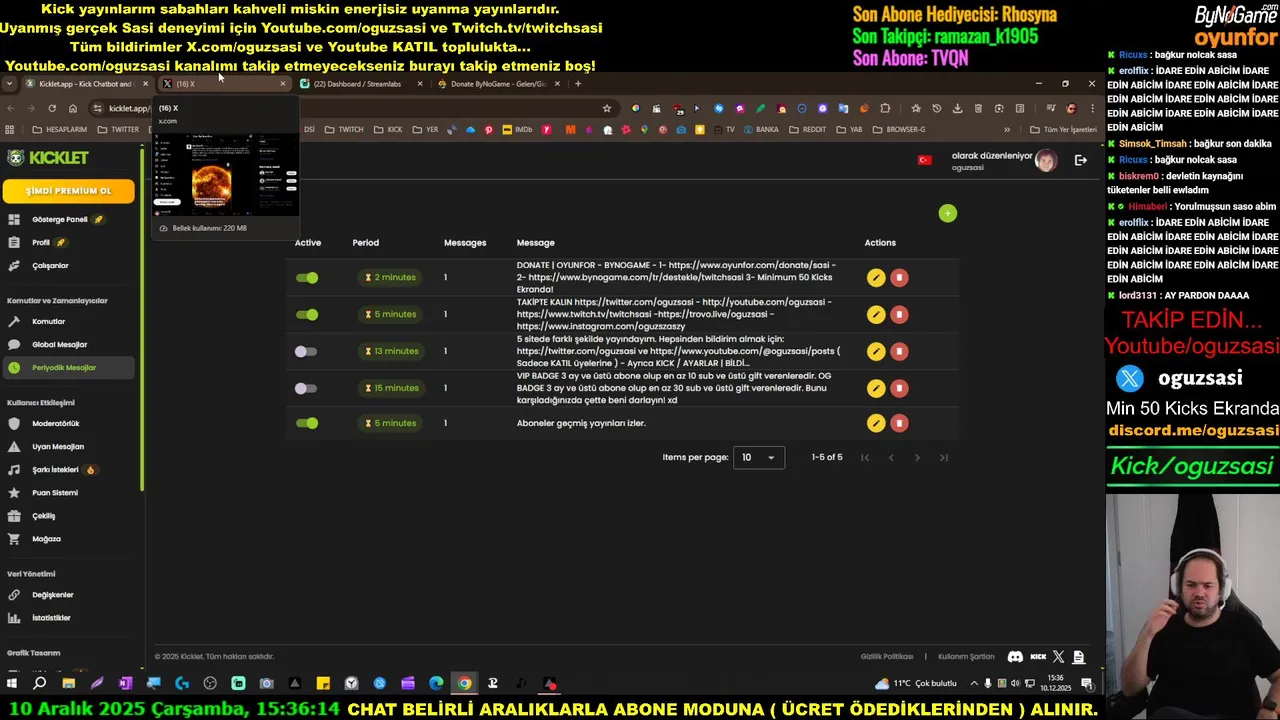Open a new browser tab
1280x720 pixels.
pyautogui.click(x=578, y=84)
